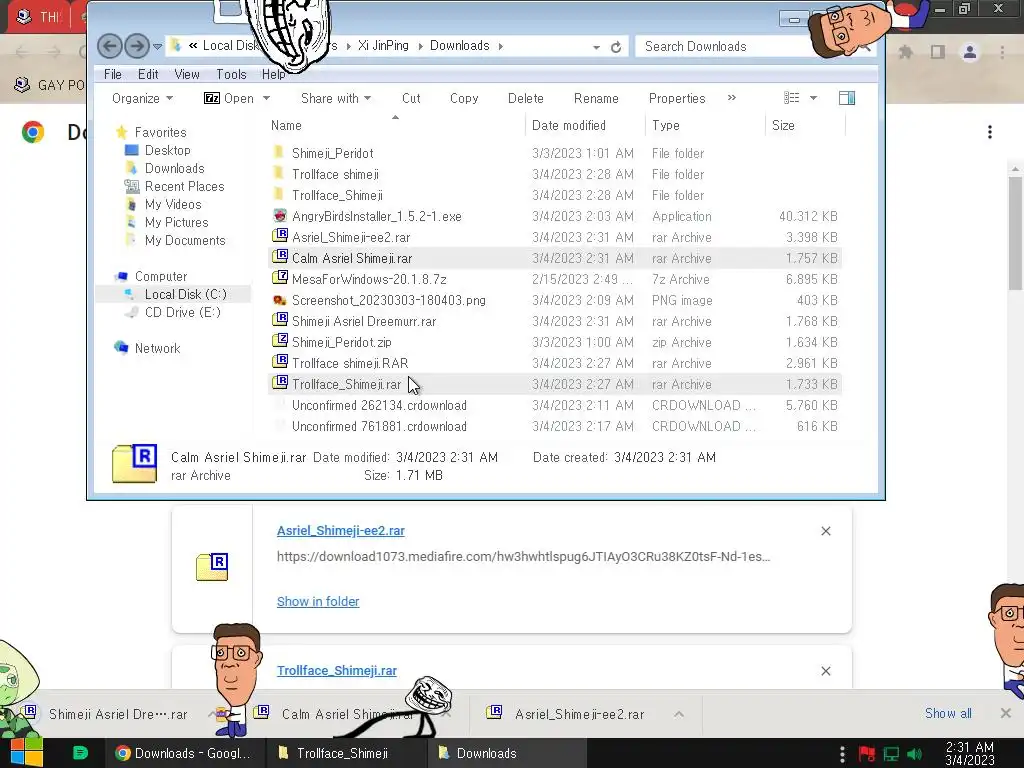Screen dimensions: 1024x768
Task: Select the Calm Asriel Shimeji.rar file icon
Action: [280, 257]
